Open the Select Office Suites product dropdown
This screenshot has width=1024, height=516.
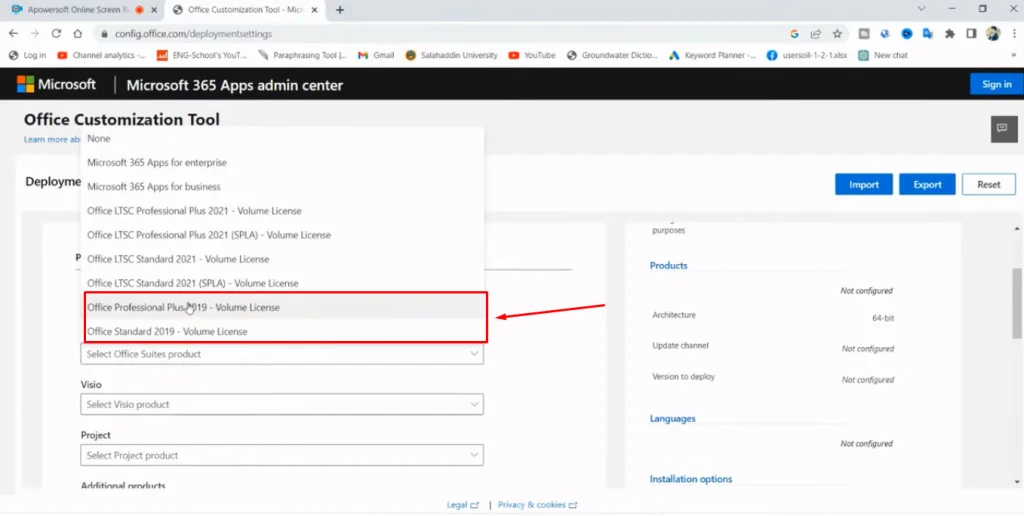tap(282, 354)
